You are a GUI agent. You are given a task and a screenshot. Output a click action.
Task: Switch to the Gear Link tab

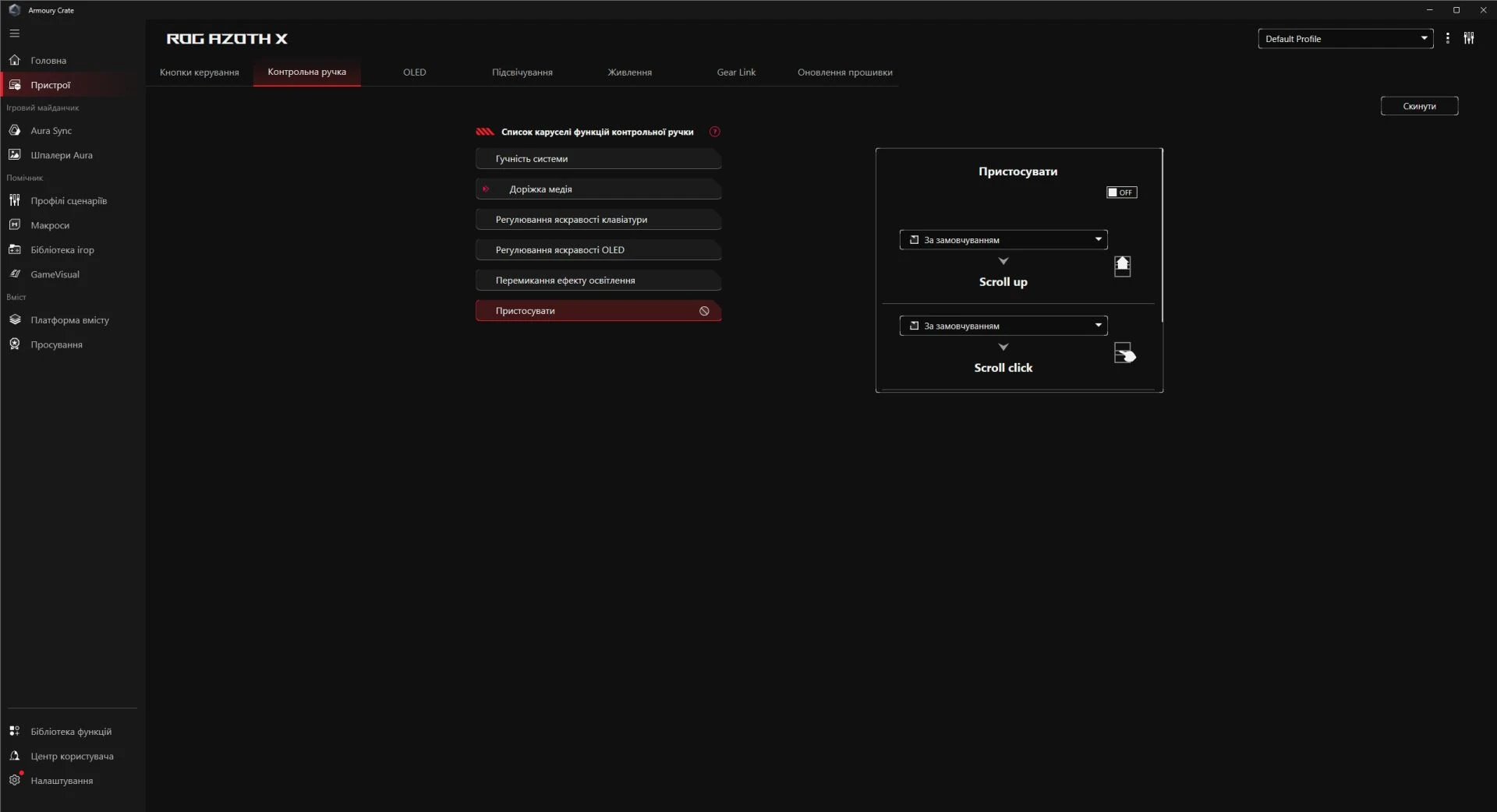pyautogui.click(x=736, y=72)
